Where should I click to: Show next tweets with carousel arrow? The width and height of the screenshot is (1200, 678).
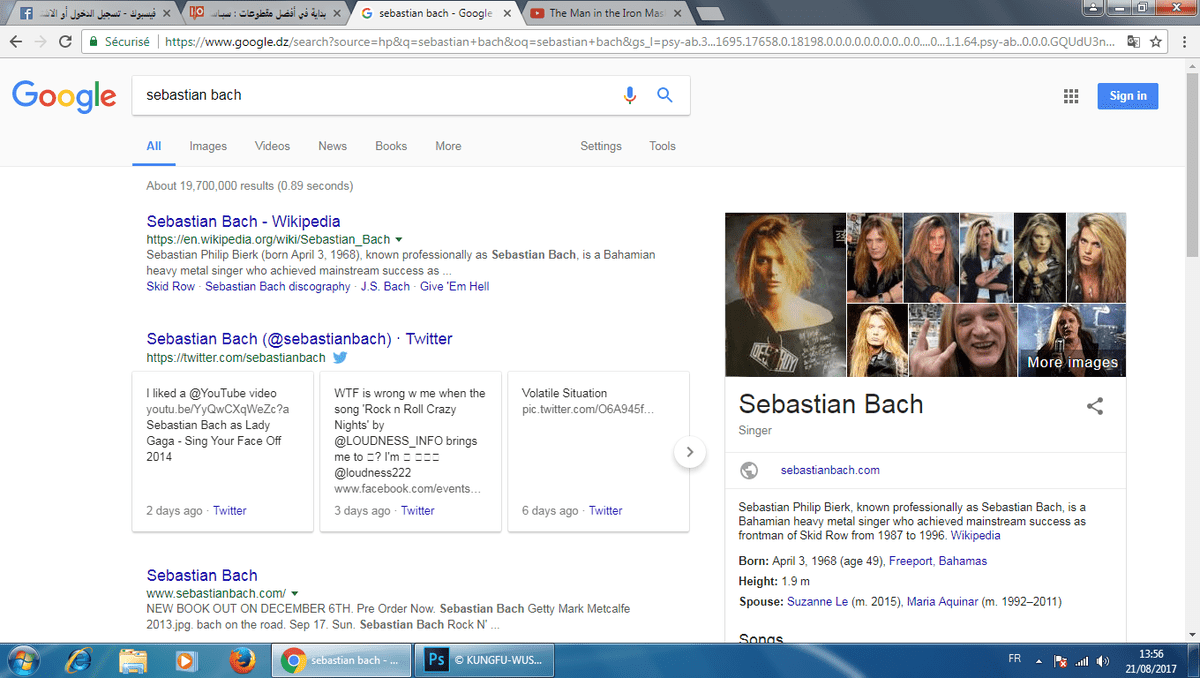690,452
